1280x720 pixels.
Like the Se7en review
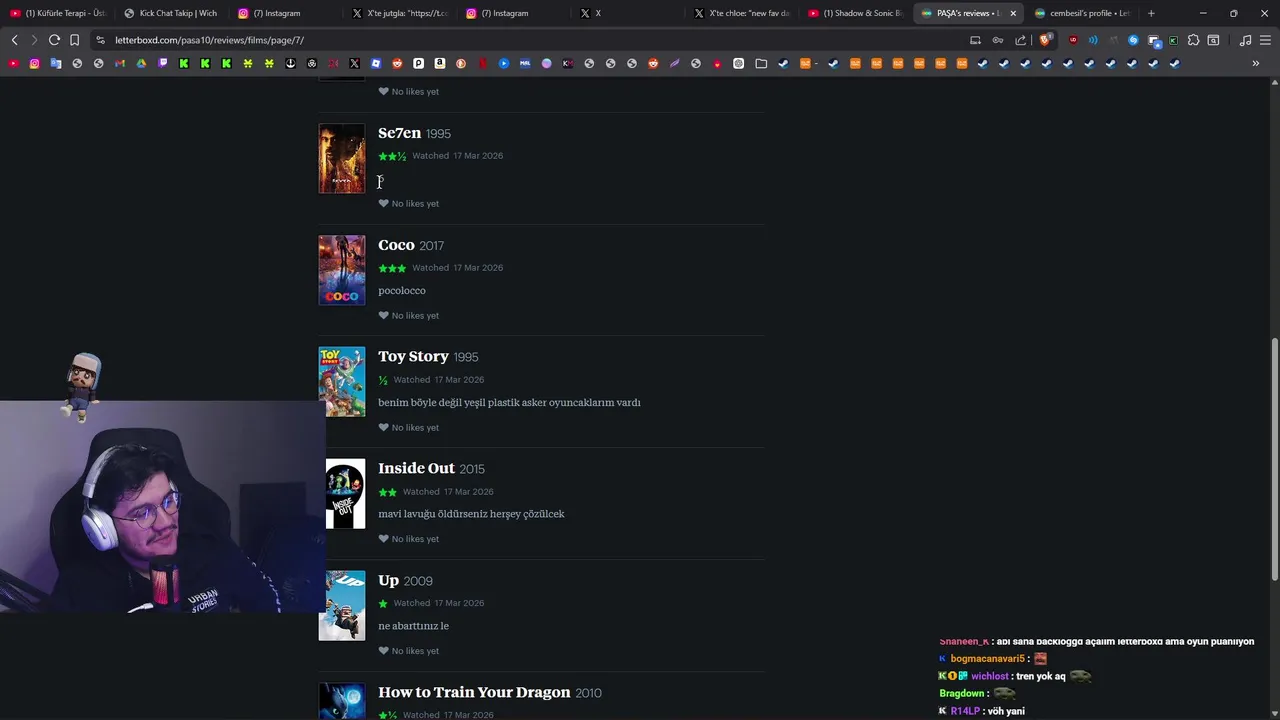pyautogui.click(x=383, y=203)
